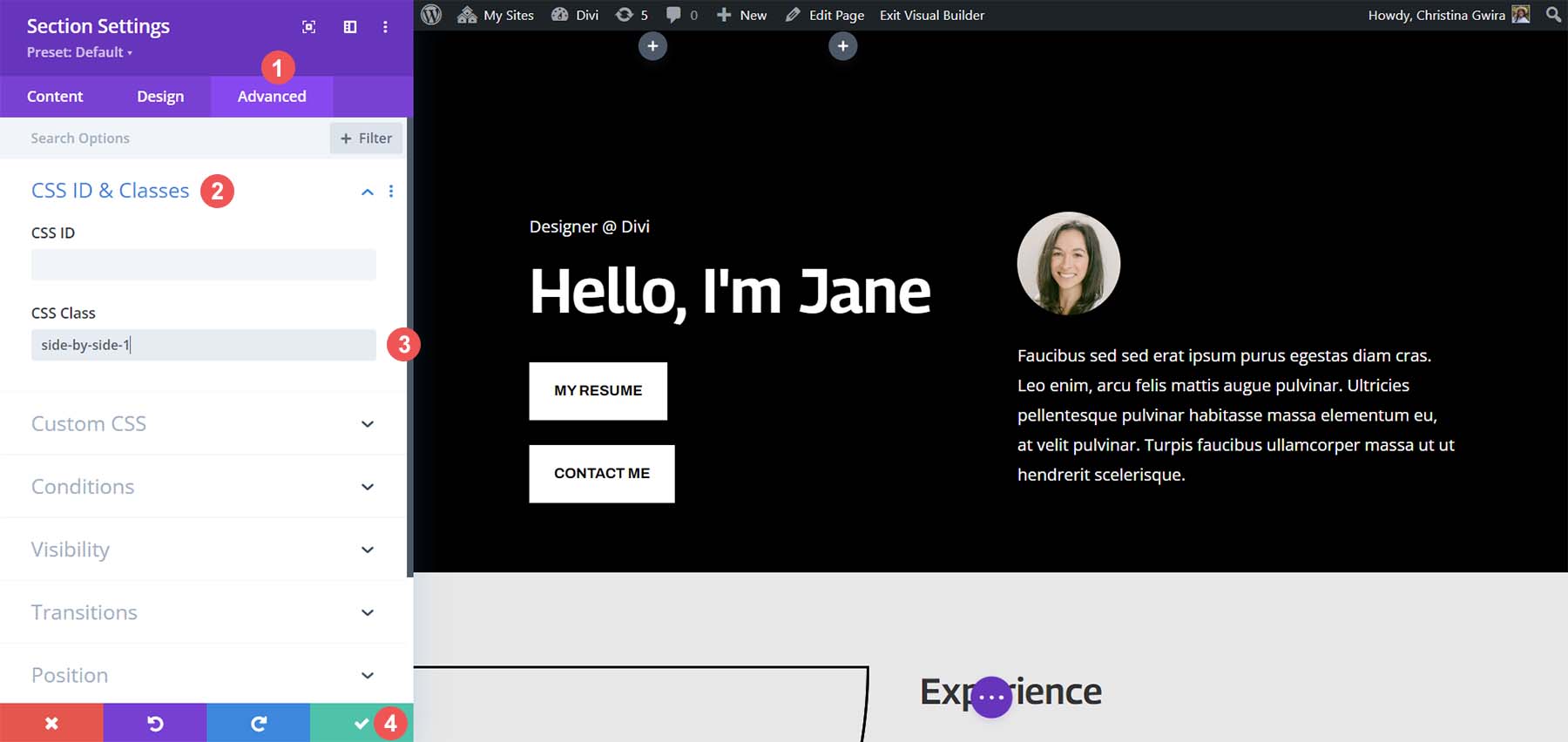
Task: Open the Section Settings three-dot menu
Action: (x=385, y=27)
